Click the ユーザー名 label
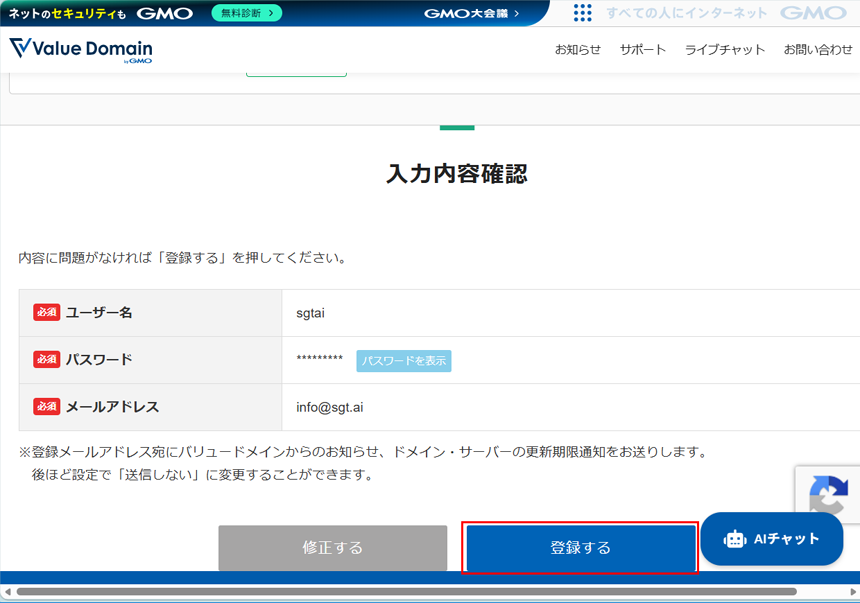The image size is (860, 603). [x=99, y=313]
